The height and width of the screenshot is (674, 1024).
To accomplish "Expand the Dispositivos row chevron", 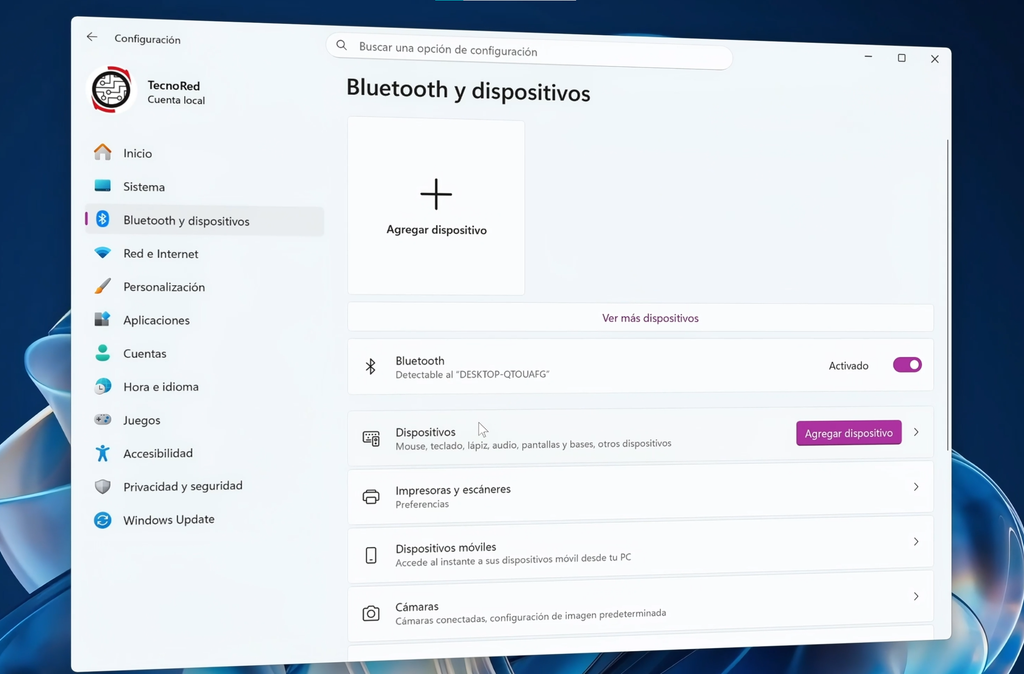I will pos(916,432).
